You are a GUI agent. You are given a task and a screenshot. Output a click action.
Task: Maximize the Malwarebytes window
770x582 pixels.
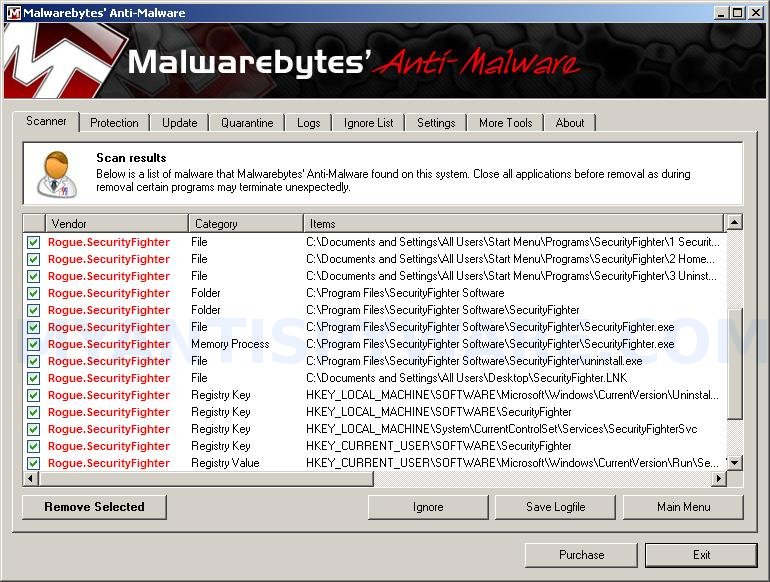(x=738, y=13)
